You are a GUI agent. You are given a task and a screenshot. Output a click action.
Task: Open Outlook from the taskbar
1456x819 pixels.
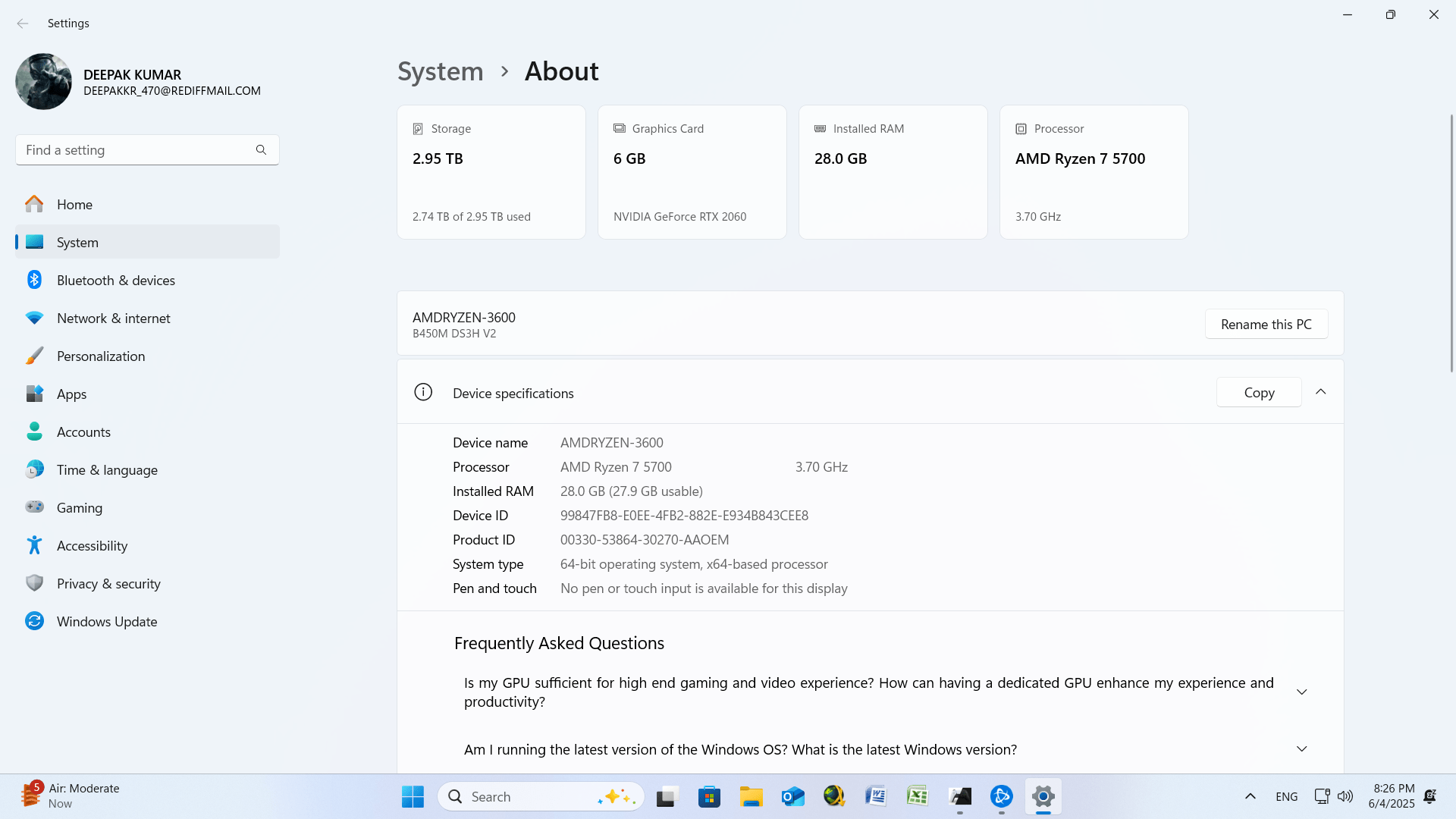[x=792, y=796]
